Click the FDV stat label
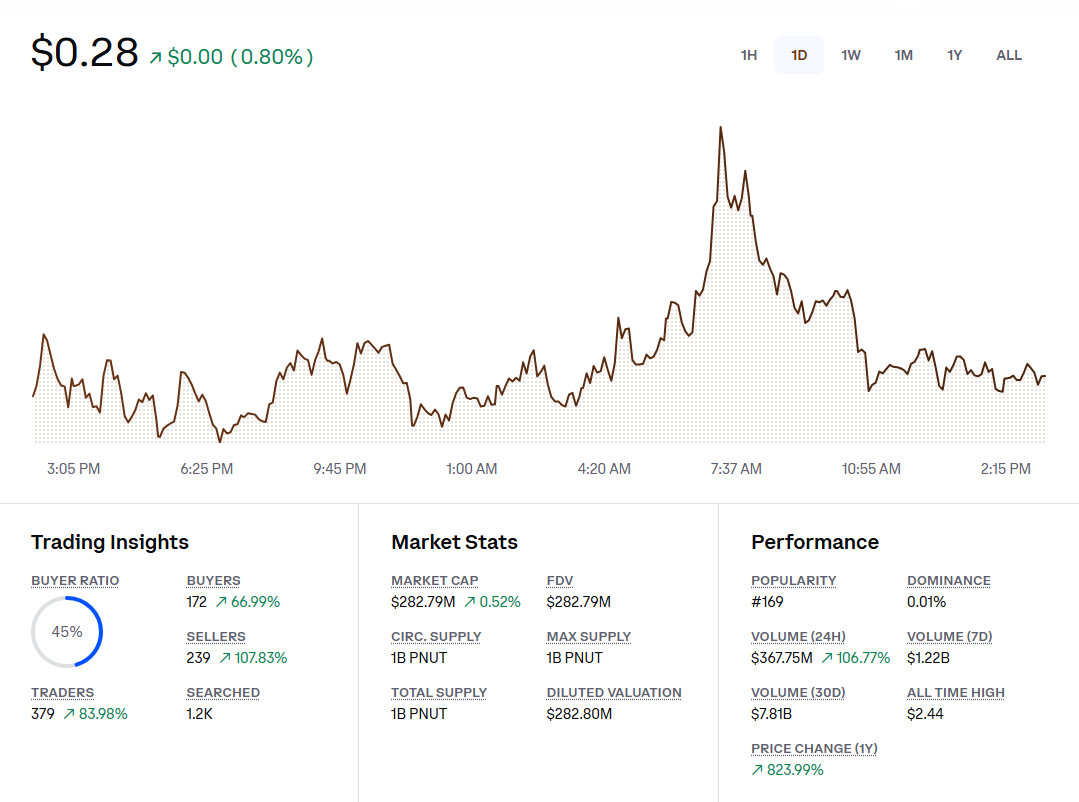The image size is (1079, 802). tap(558, 580)
